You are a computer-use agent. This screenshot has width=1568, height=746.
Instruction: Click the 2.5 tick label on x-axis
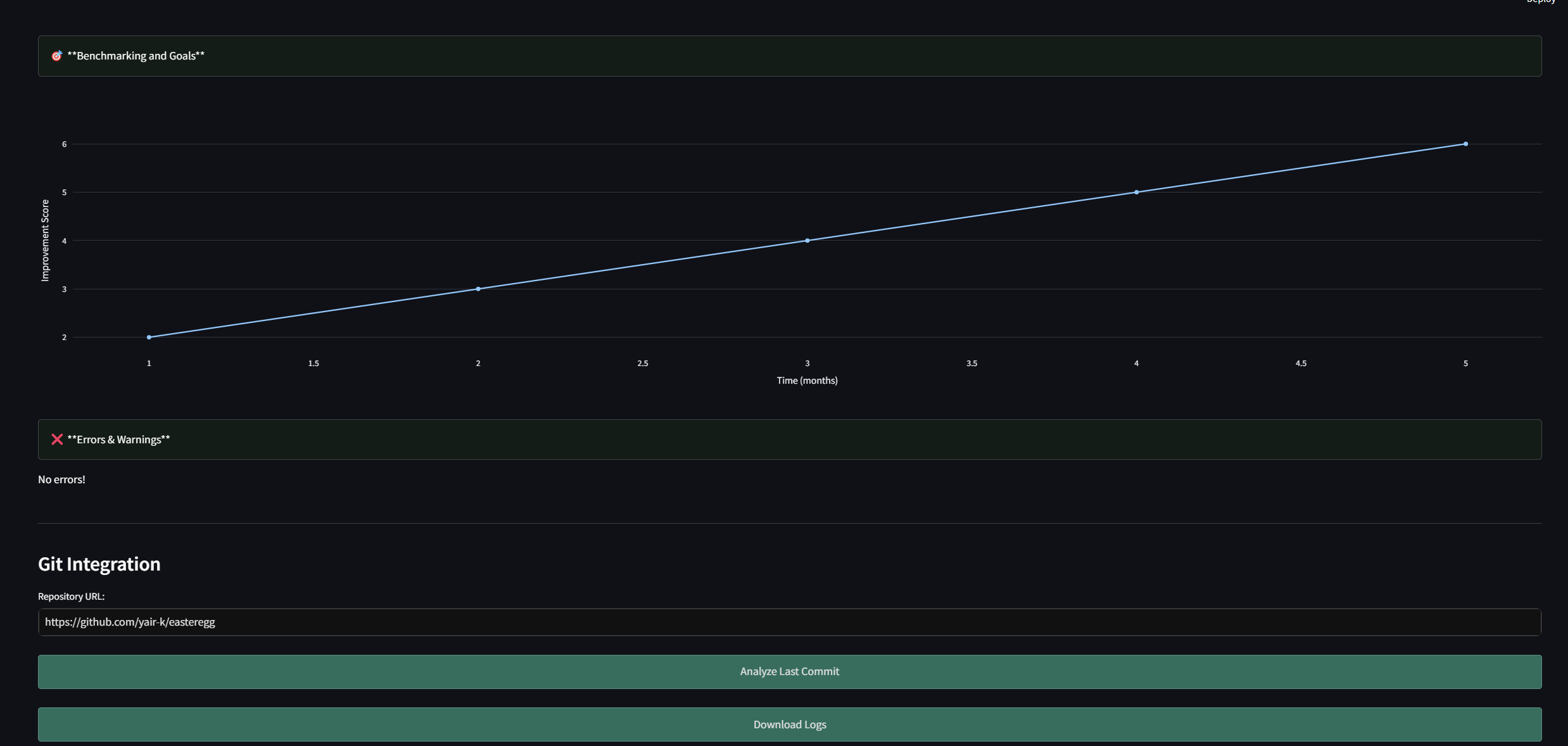click(642, 364)
